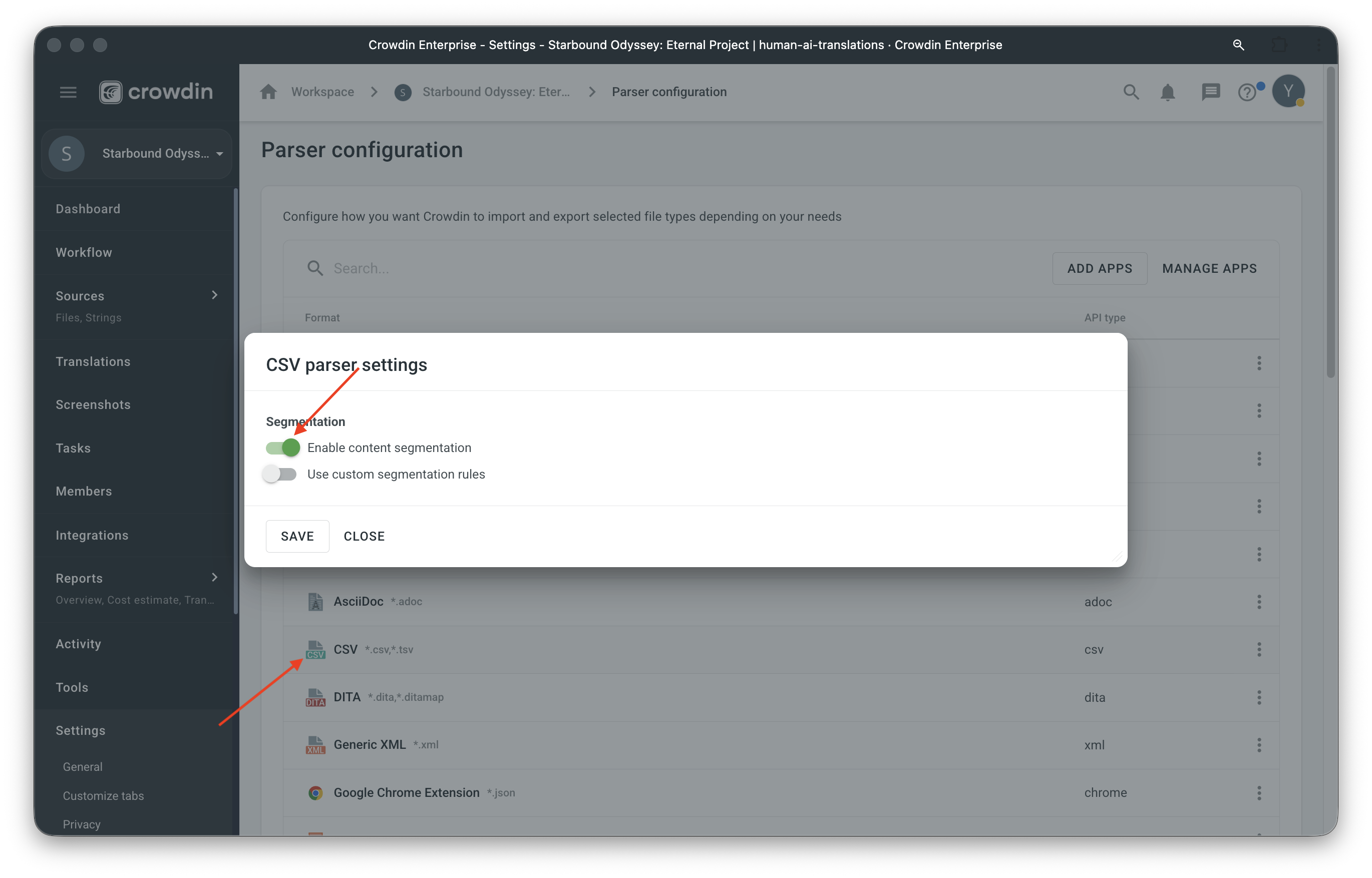This screenshot has width=1372, height=878.
Task: Click the CSV format row name
Action: point(345,649)
